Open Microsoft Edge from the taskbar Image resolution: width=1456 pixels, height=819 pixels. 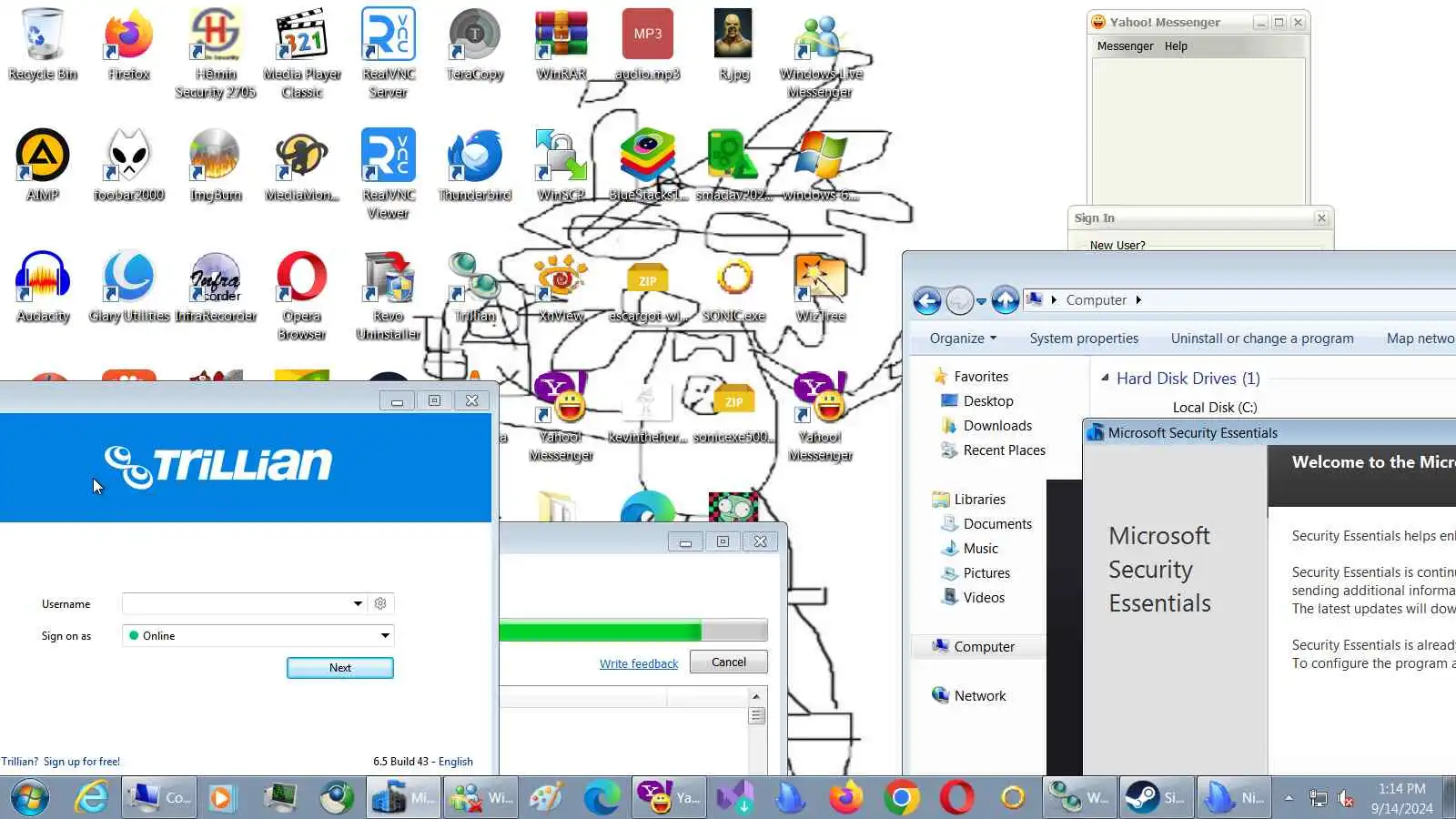tap(602, 798)
